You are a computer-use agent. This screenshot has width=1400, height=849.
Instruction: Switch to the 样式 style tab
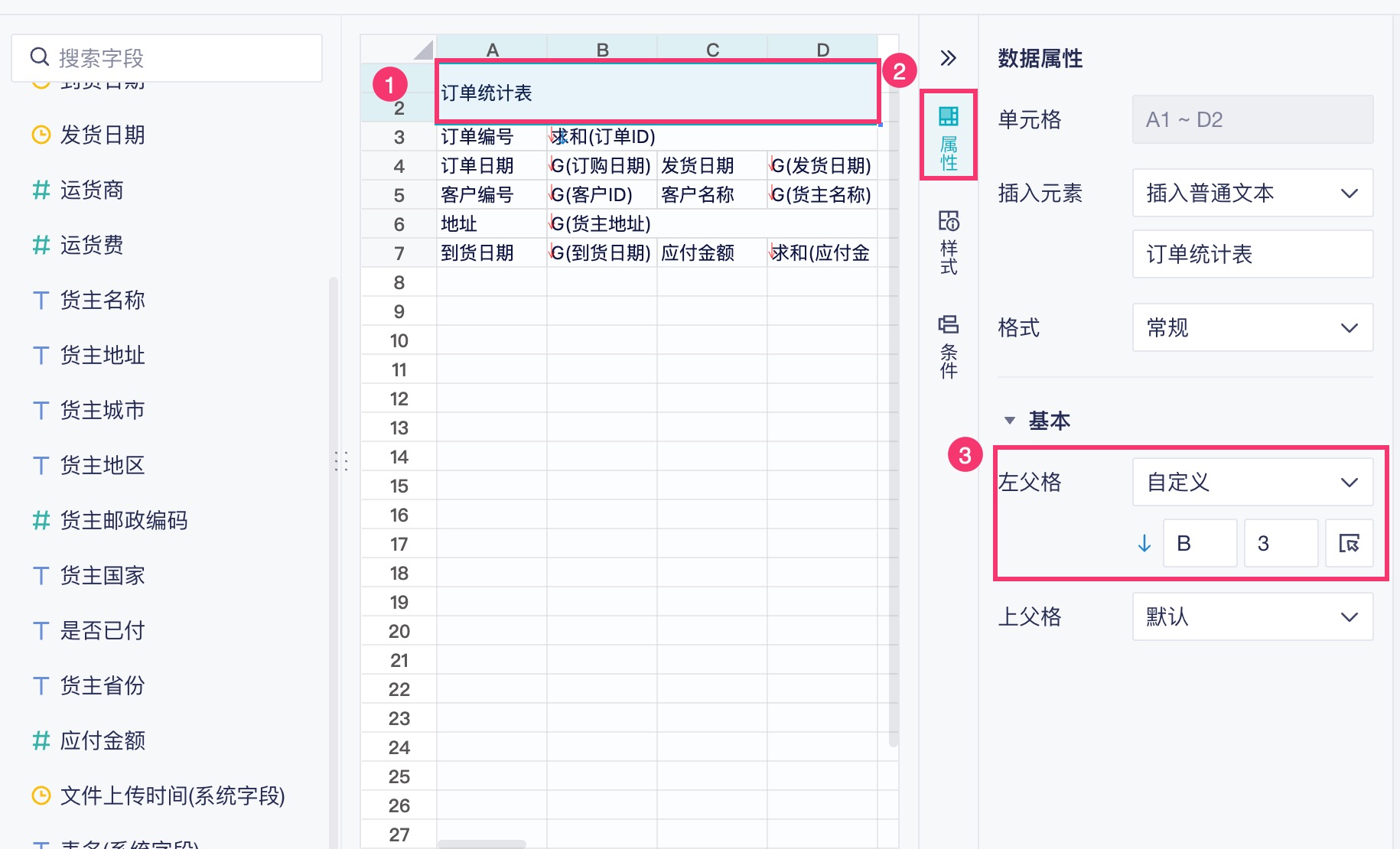point(949,242)
